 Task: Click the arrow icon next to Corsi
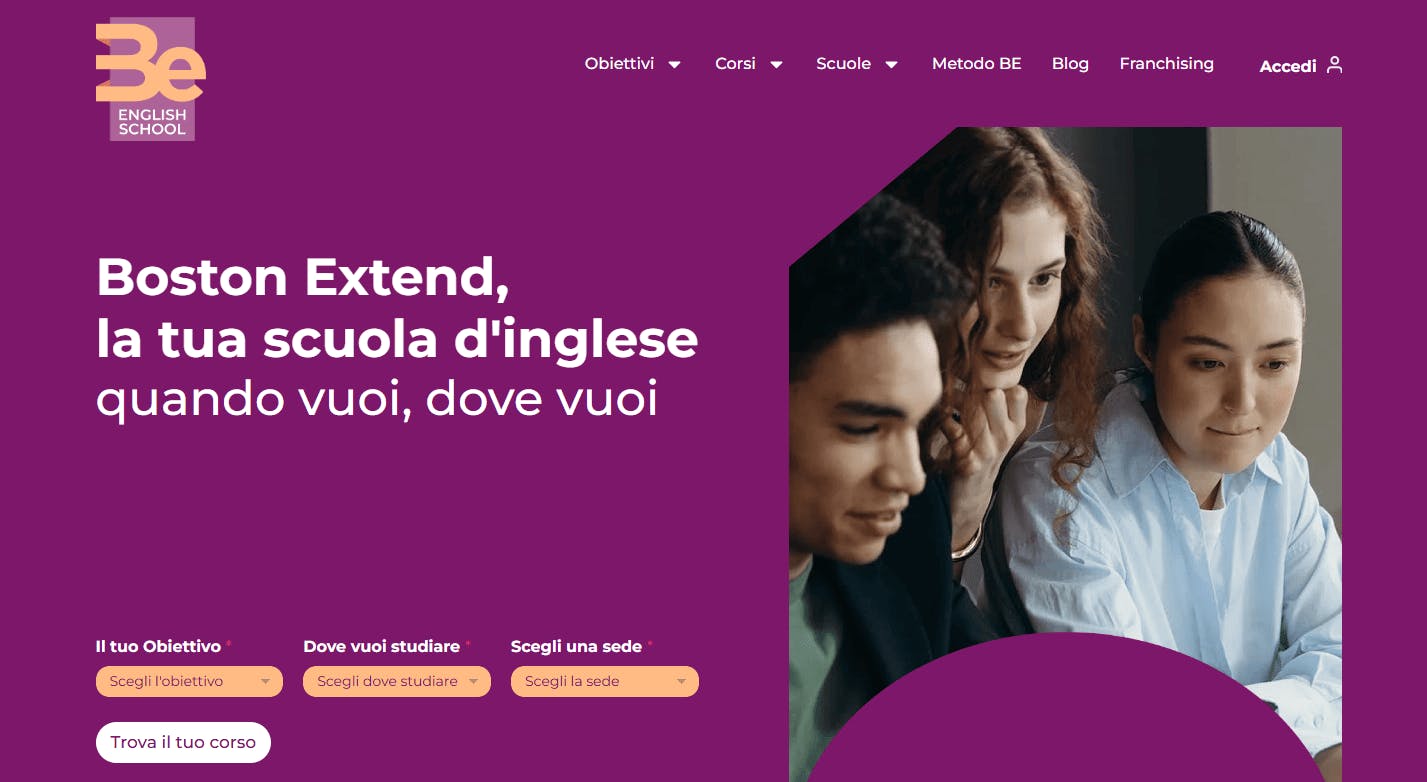tap(776, 65)
